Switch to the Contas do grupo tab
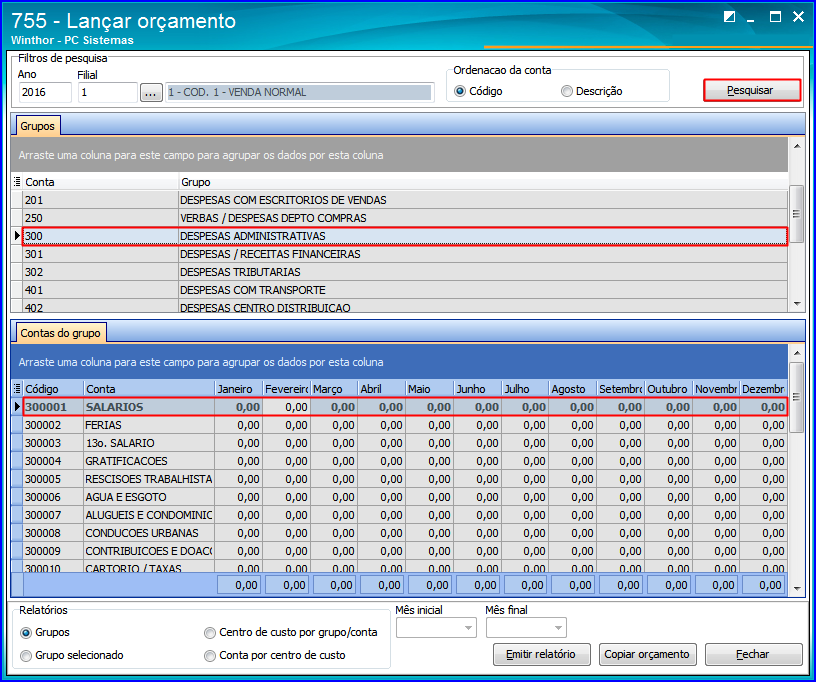Screen dimensions: 816x682 point(60,333)
